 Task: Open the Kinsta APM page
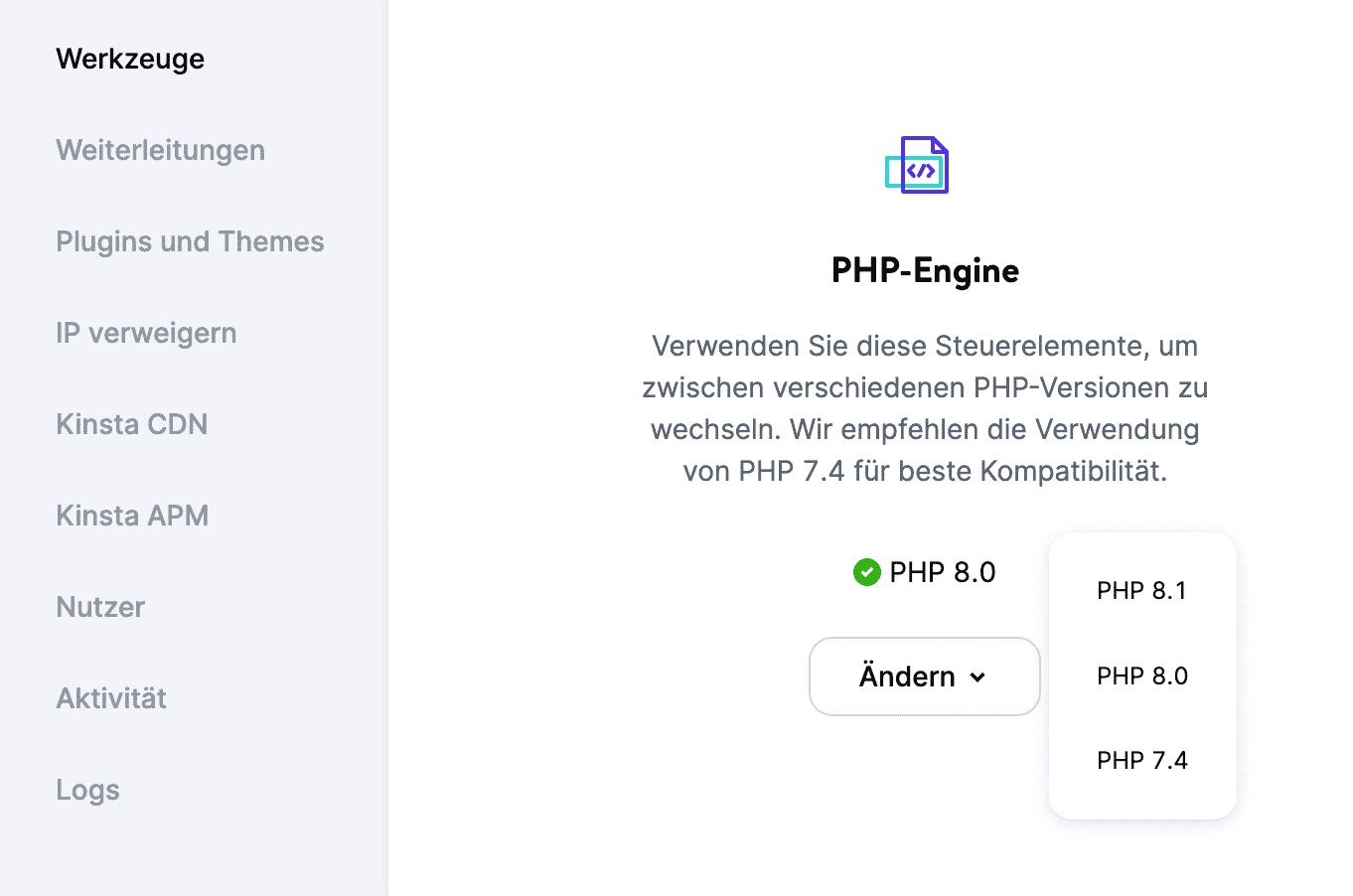tap(132, 517)
